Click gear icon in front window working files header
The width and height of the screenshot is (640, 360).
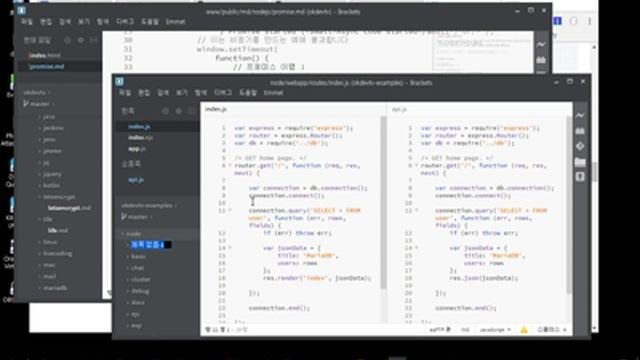click(x=178, y=111)
